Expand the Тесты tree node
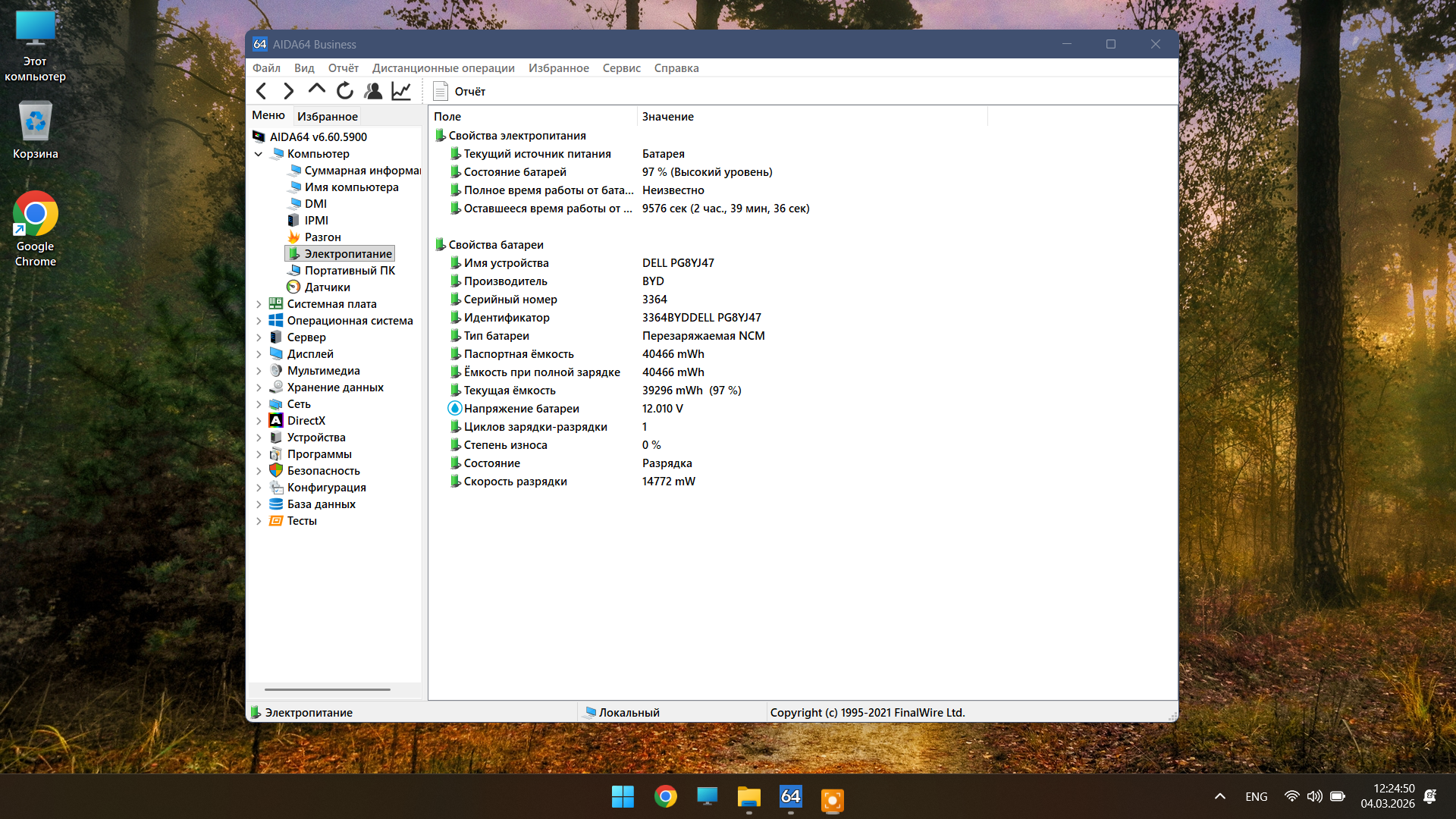This screenshot has width=1456, height=819. pos(259,521)
